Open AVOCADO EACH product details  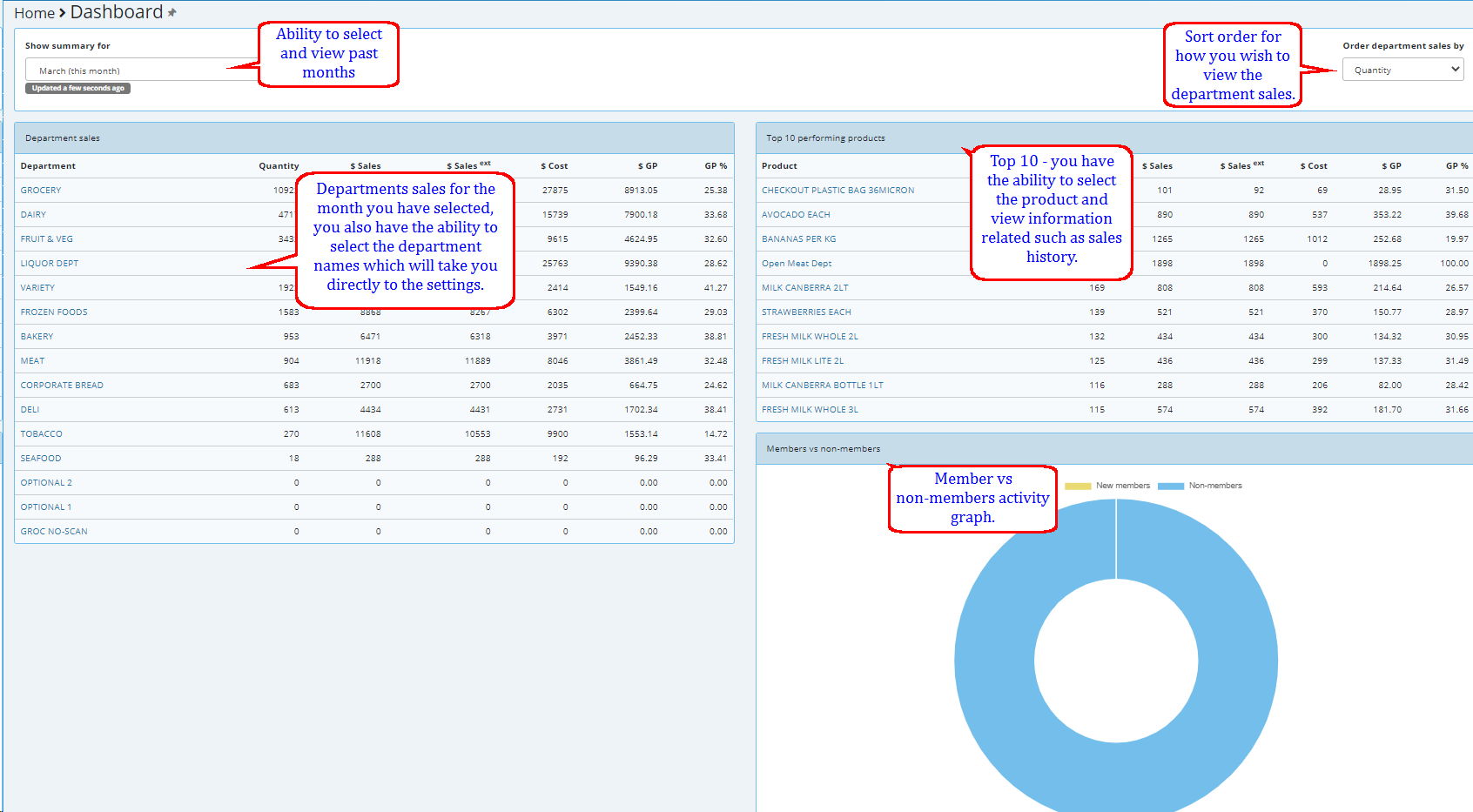tap(796, 214)
